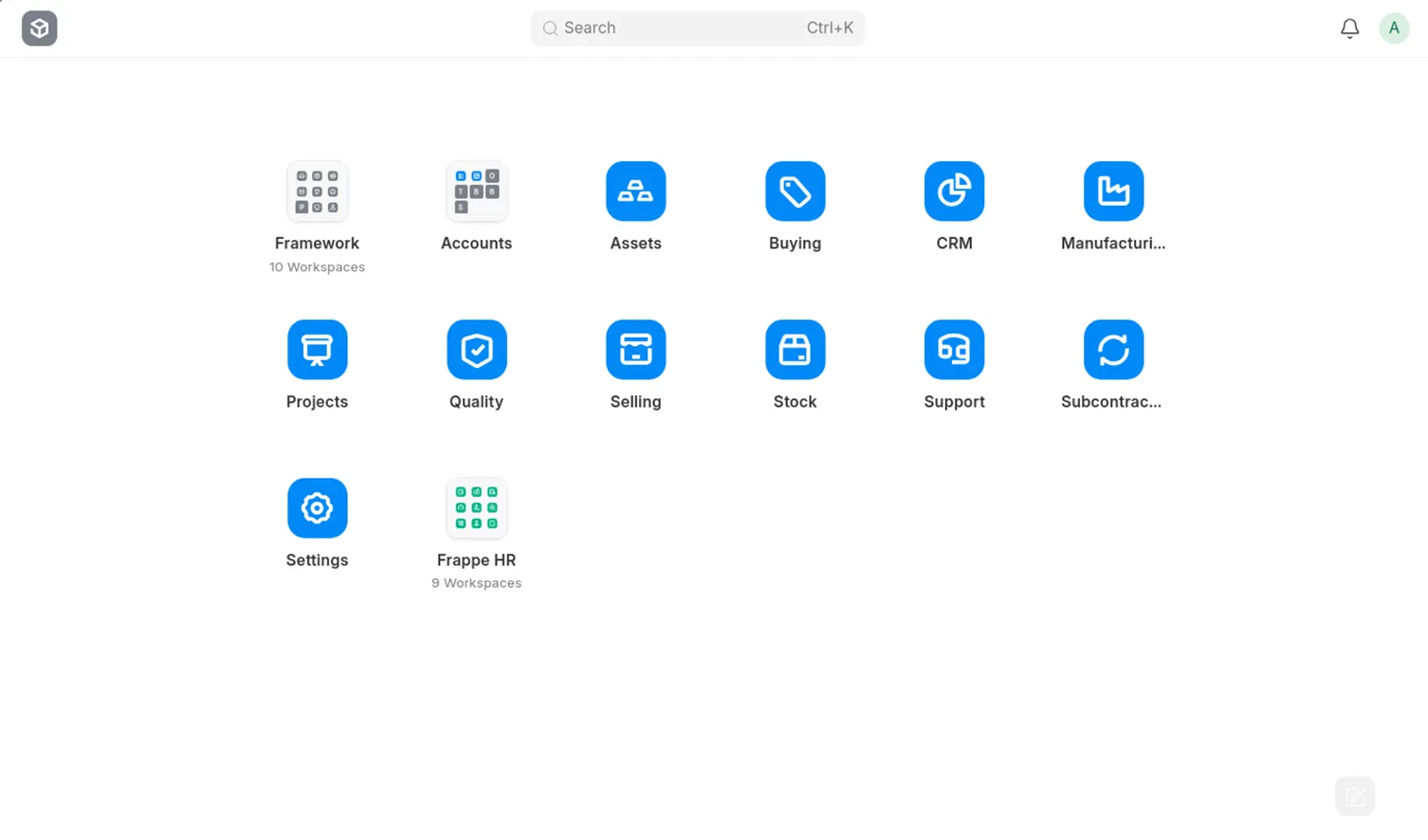Open the Manufacturing workspace icon
1428x840 pixels.
[x=1113, y=192]
